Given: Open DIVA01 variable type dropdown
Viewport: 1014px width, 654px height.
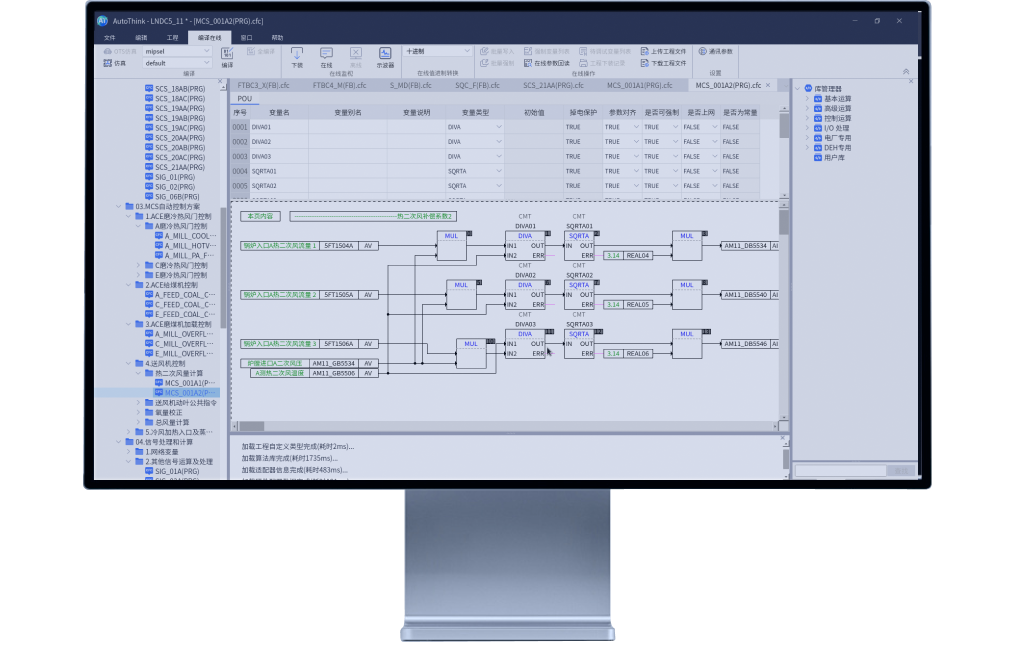Looking at the screenshot, I should click(x=499, y=127).
